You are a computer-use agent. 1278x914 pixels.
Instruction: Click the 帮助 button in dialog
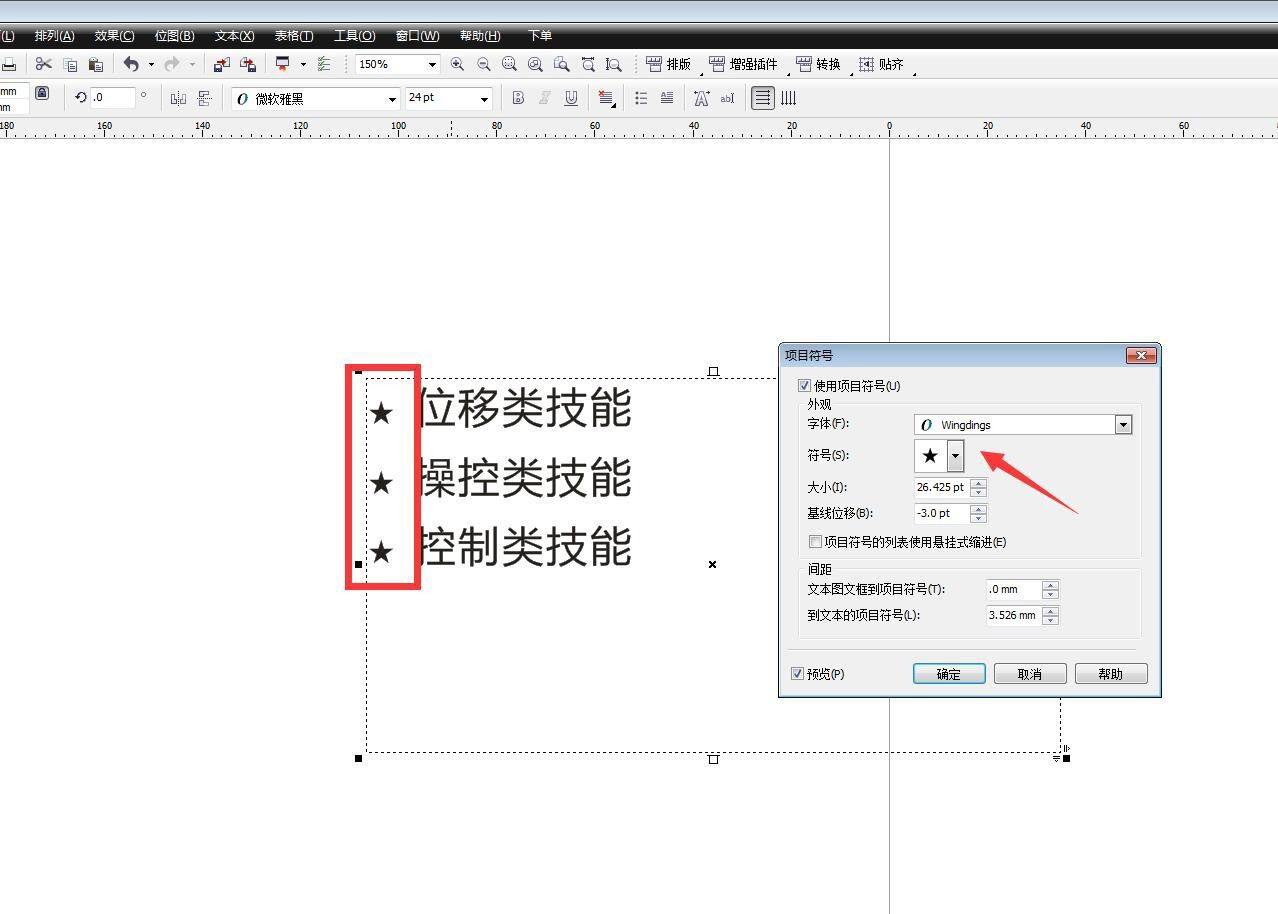point(1111,674)
